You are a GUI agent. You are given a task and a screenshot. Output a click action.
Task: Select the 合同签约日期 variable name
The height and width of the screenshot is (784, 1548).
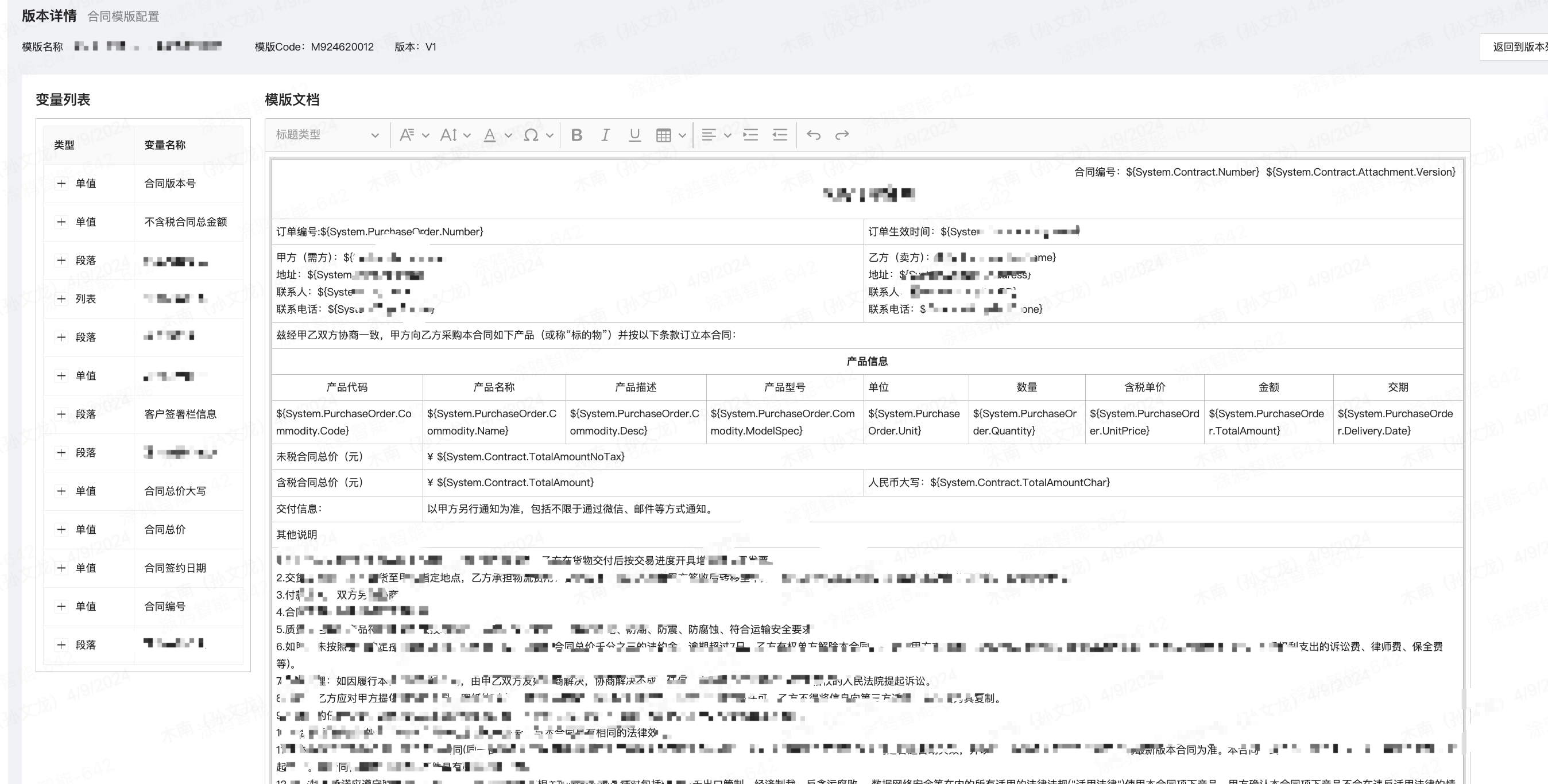click(175, 568)
